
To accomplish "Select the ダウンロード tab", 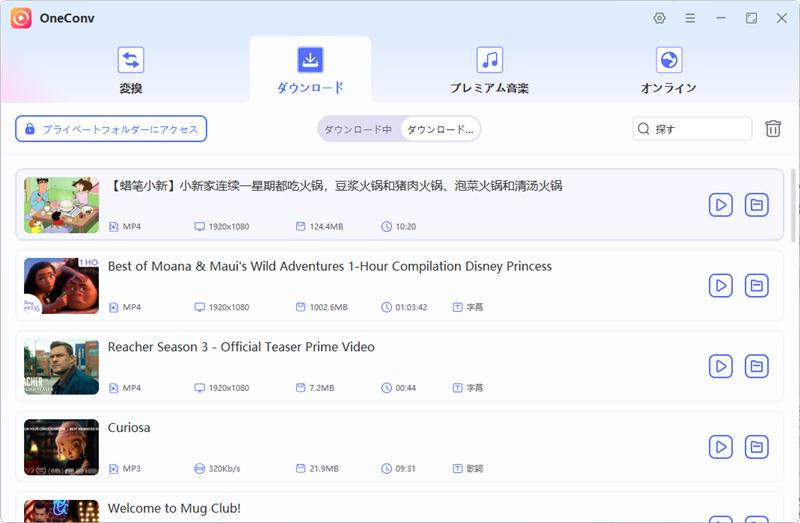I will (x=310, y=70).
